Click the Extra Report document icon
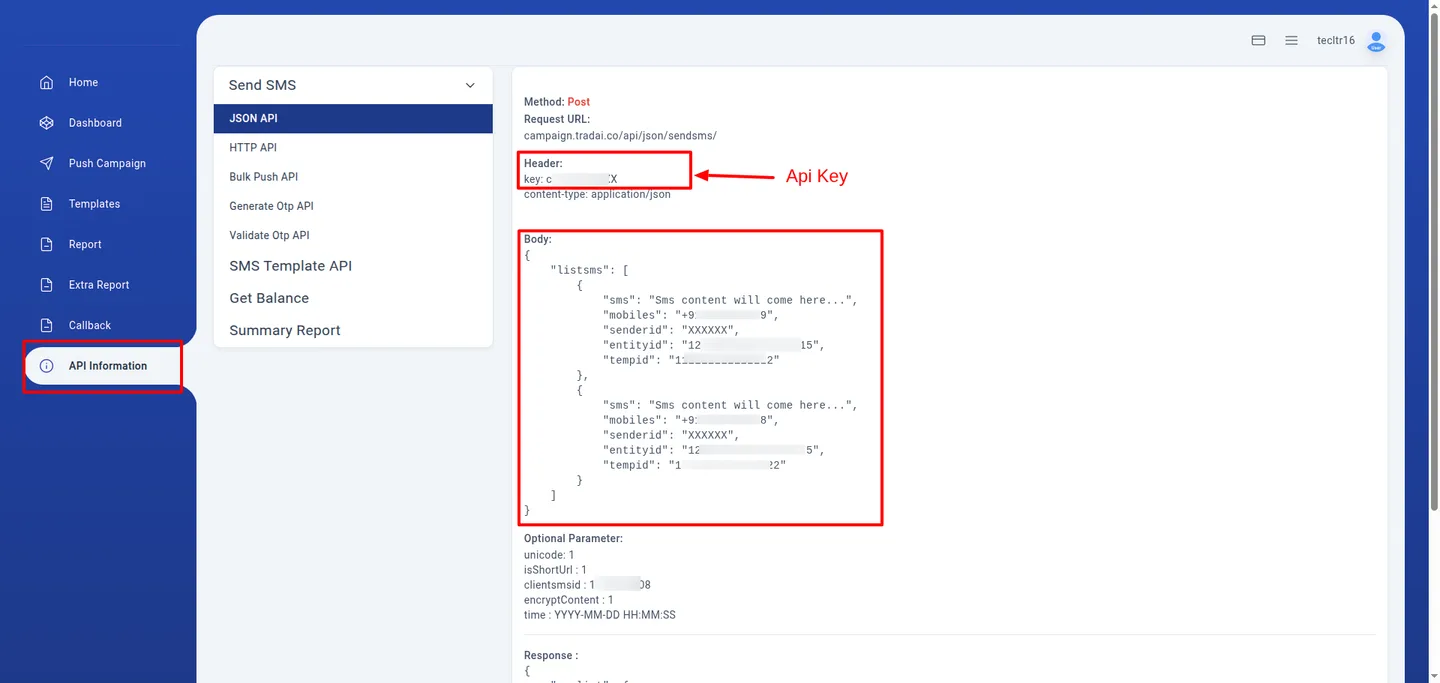1440x683 pixels. [x=46, y=285]
